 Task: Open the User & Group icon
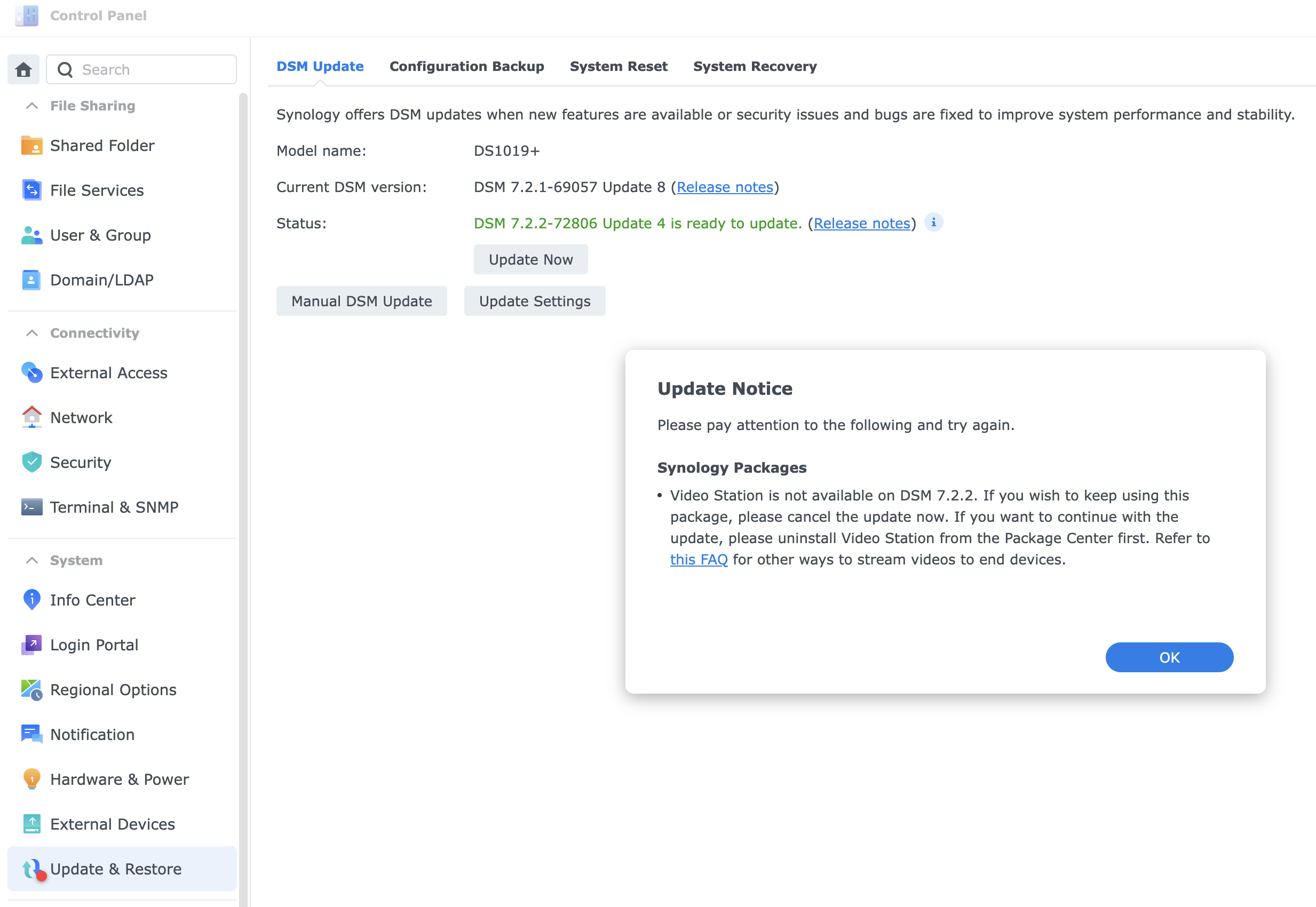(31, 235)
